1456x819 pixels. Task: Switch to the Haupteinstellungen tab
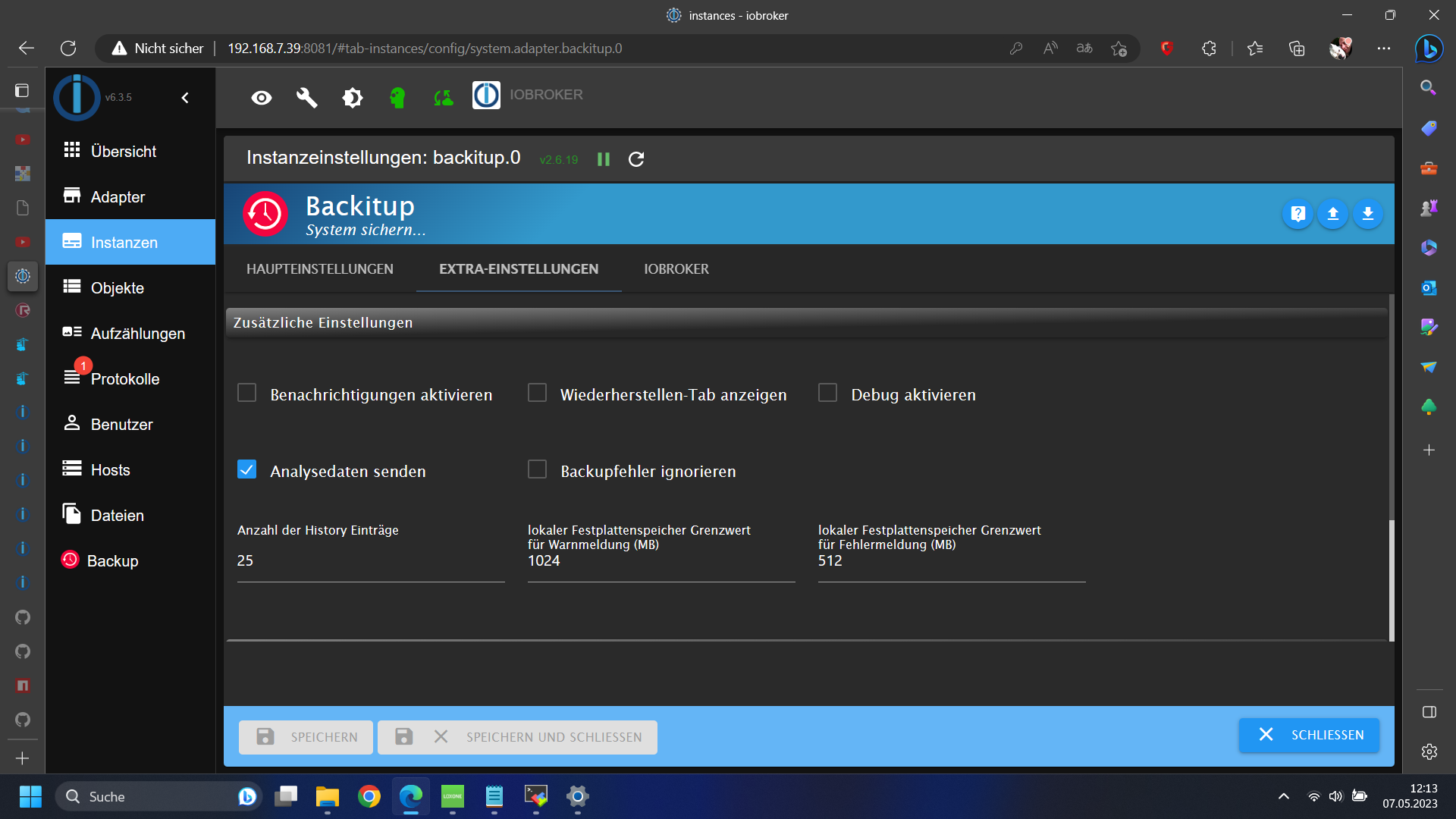pos(319,269)
